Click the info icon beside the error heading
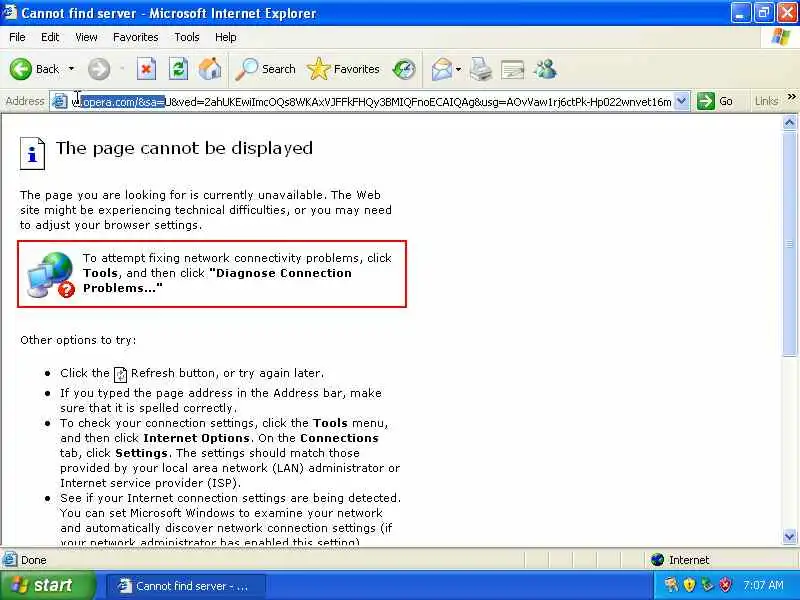The image size is (800, 600). [x=32, y=153]
